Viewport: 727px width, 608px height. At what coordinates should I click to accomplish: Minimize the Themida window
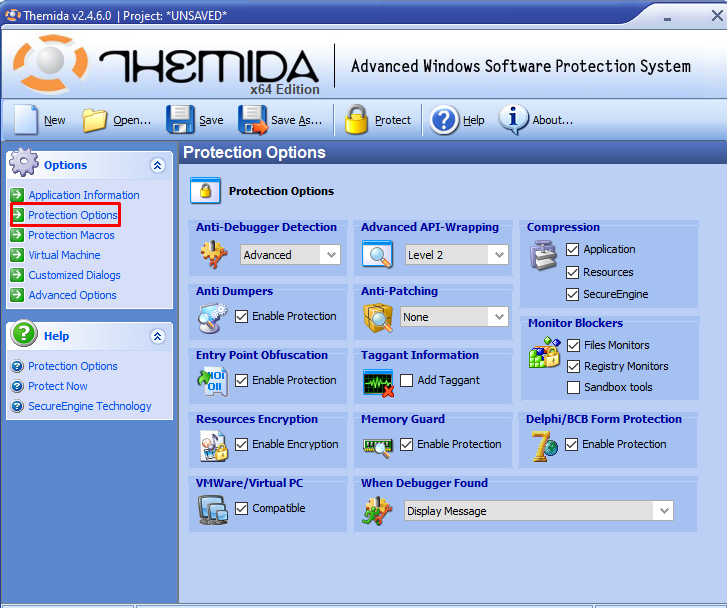(668, 19)
